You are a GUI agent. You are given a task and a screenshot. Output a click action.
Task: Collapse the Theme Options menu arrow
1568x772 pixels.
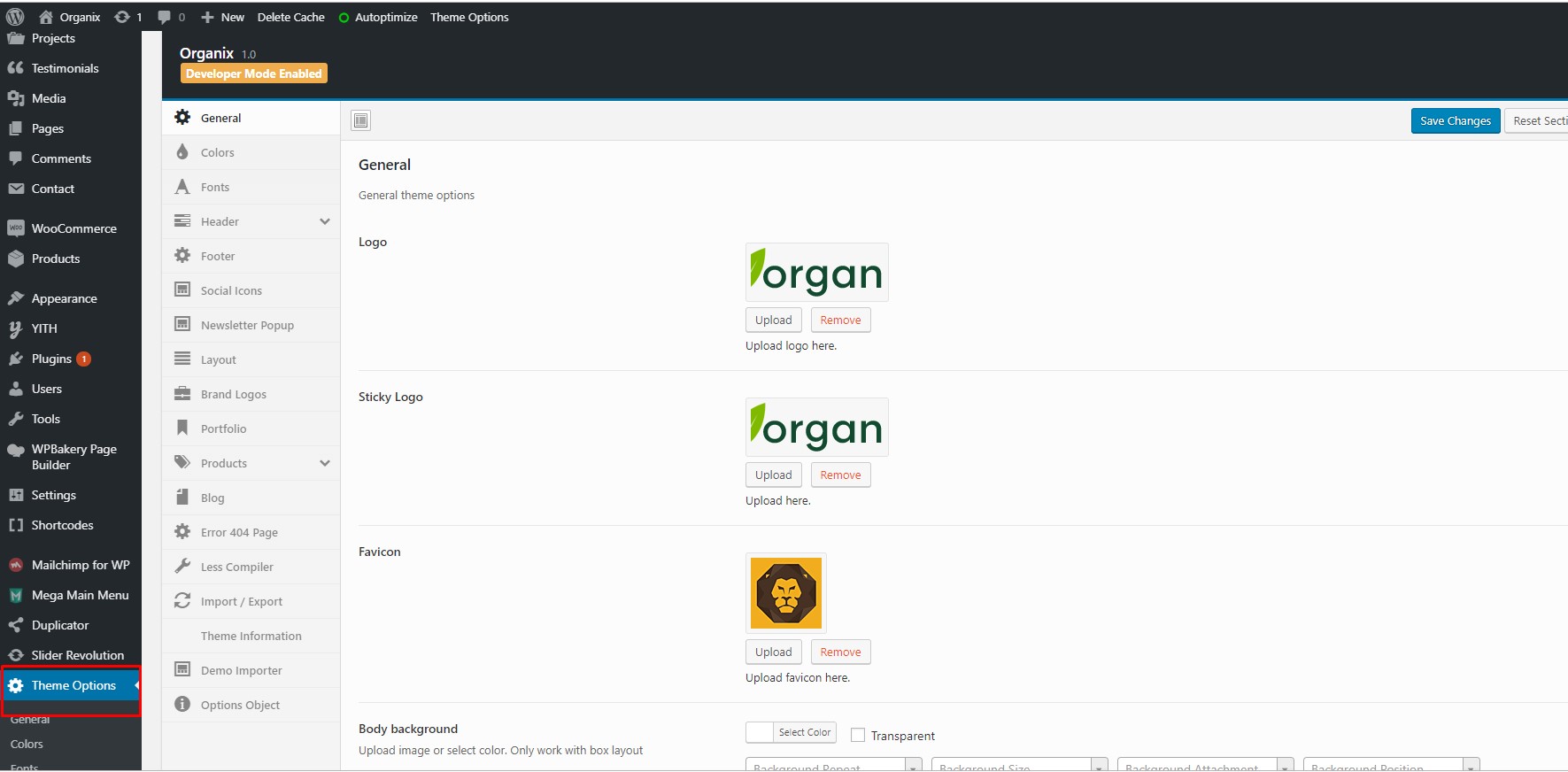pyautogui.click(x=137, y=685)
